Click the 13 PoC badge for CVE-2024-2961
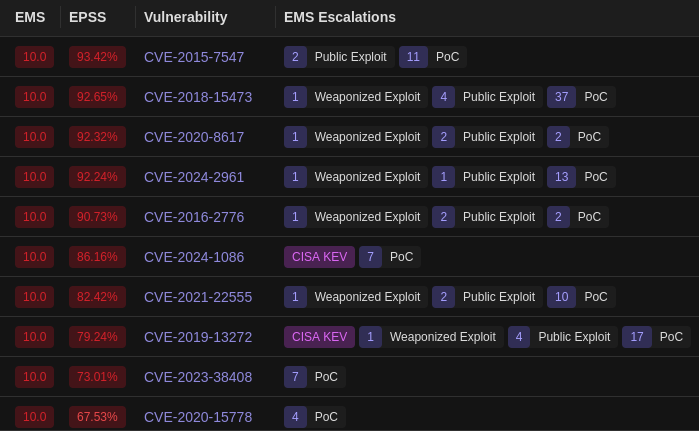The height and width of the screenshot is (431, 699). (x=581, y=177)
